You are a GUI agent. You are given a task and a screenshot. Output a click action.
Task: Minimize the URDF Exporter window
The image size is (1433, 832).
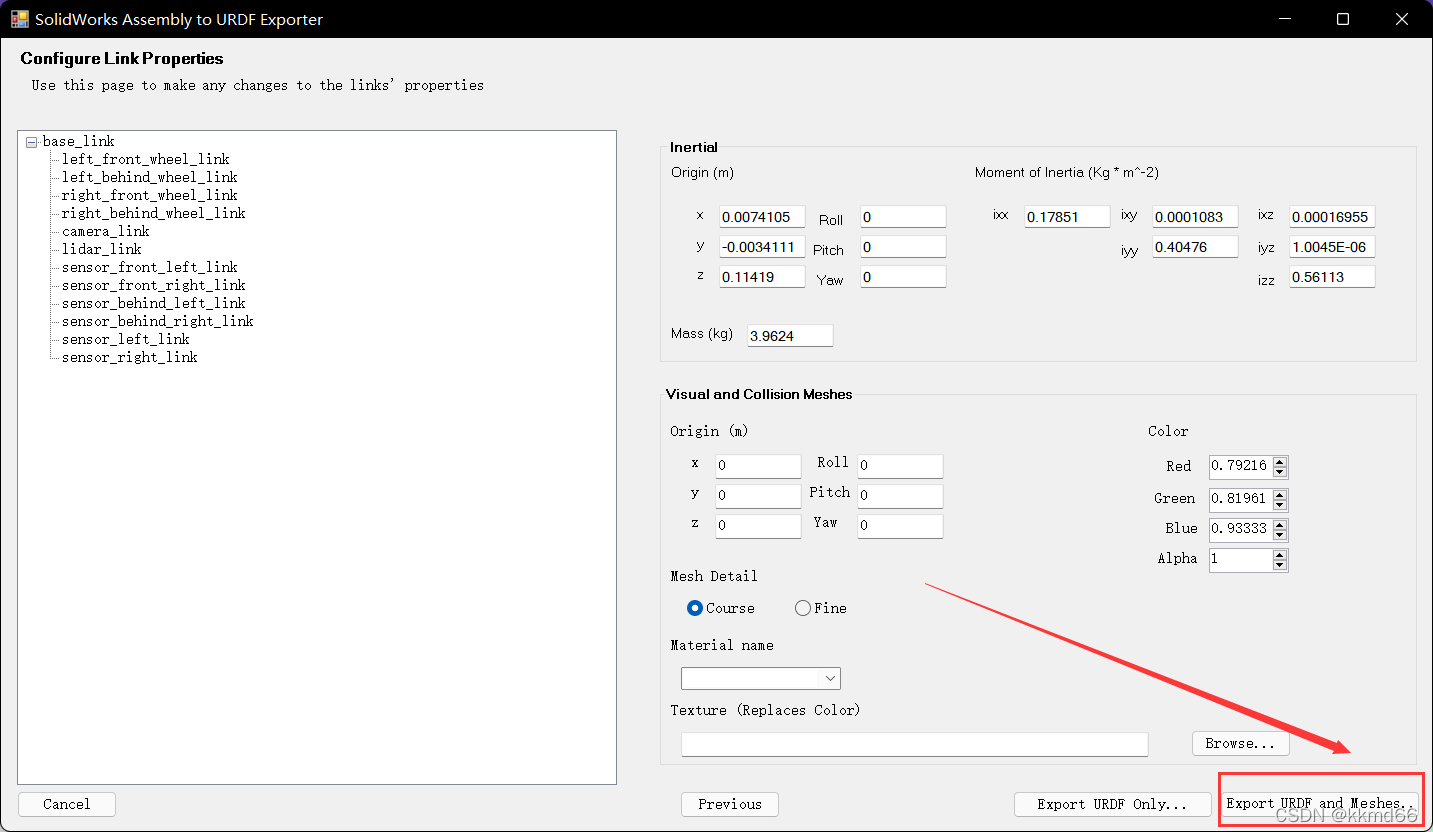pos(1285,19)
